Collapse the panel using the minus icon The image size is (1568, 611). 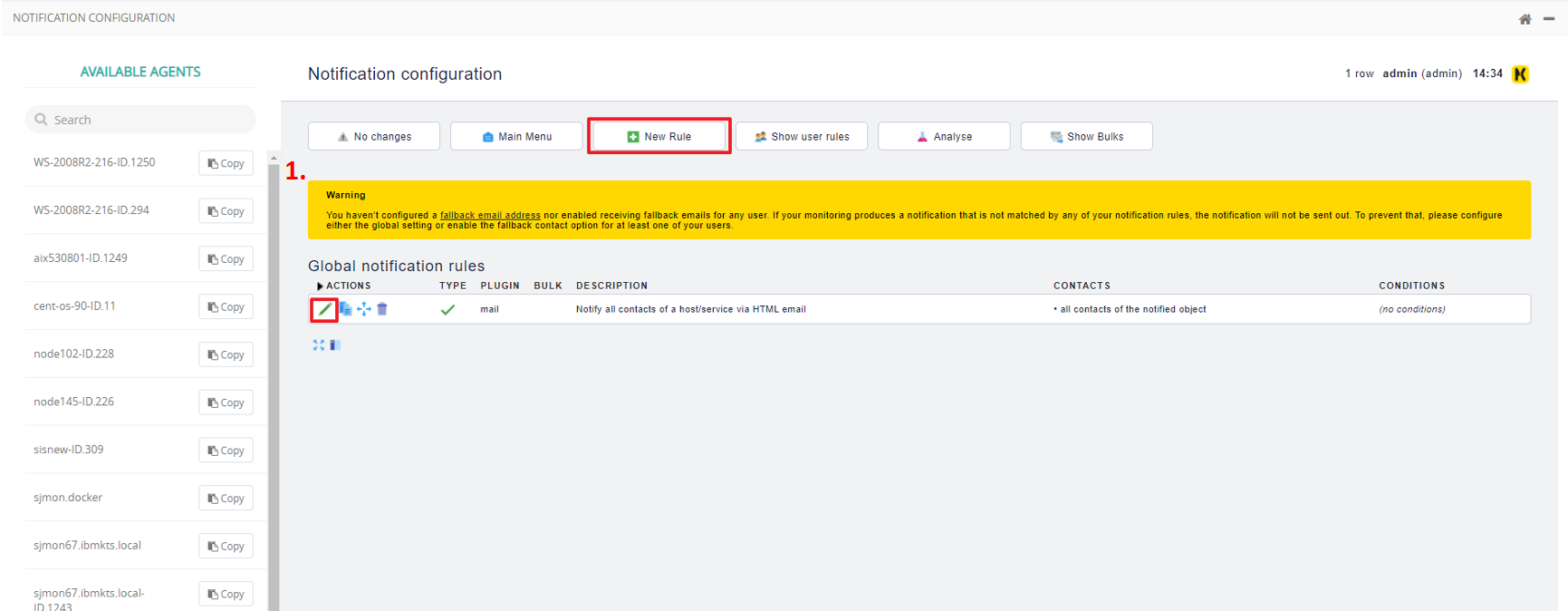pos(1549,19)
